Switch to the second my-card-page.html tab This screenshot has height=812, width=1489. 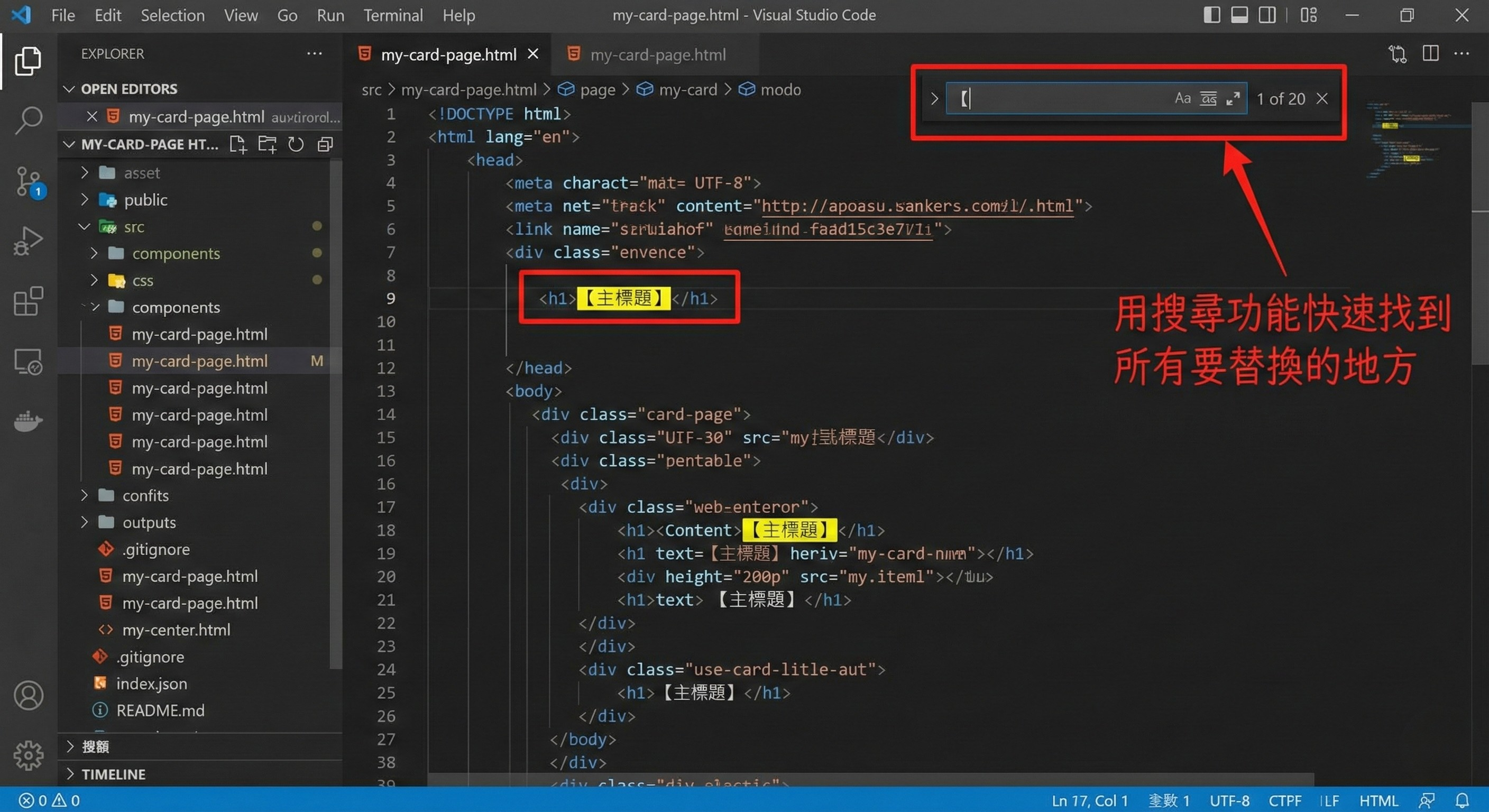coord(658,54)
